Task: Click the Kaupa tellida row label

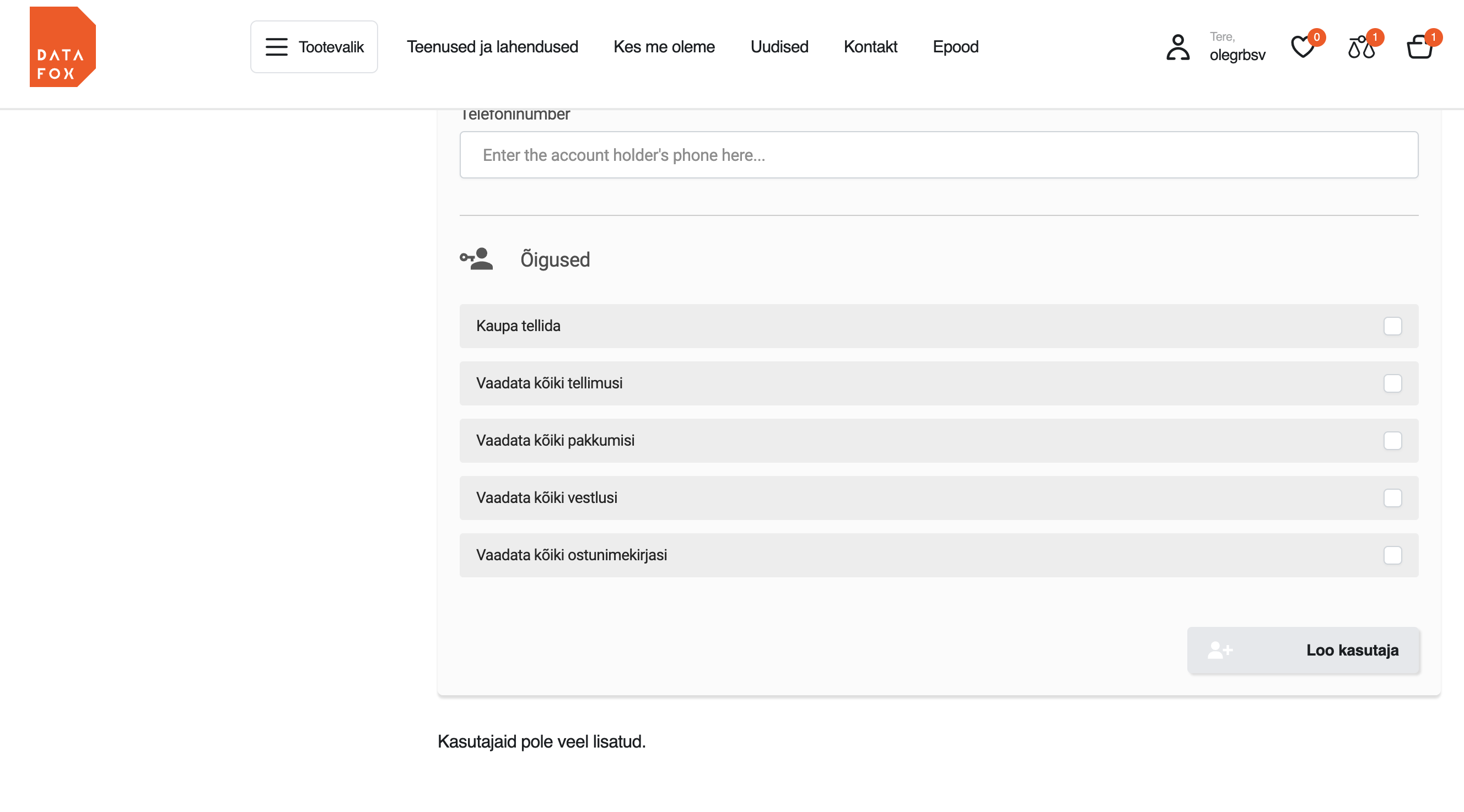Action: point(518,326)
